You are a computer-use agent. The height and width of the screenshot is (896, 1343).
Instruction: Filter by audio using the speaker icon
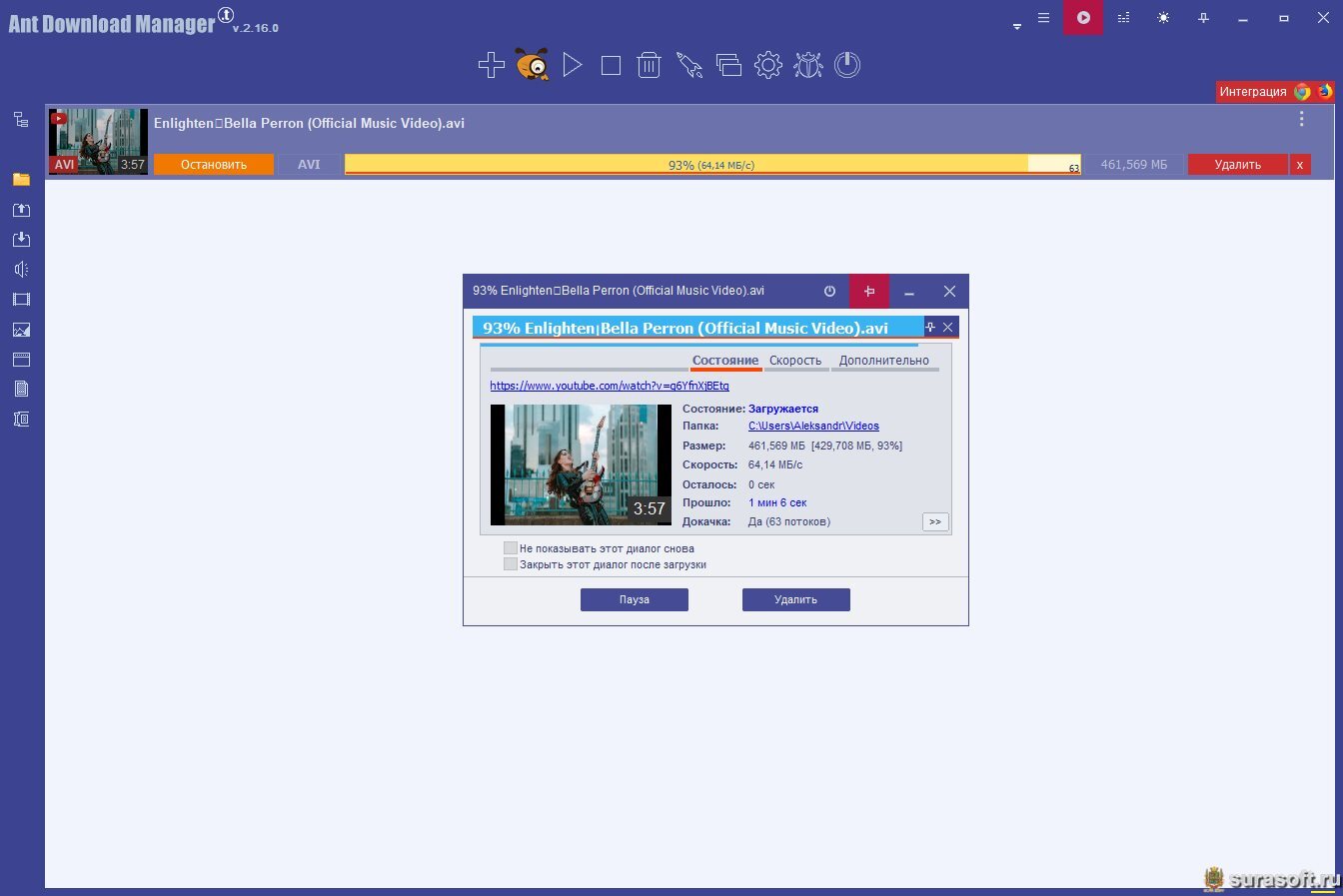point(21,270)
